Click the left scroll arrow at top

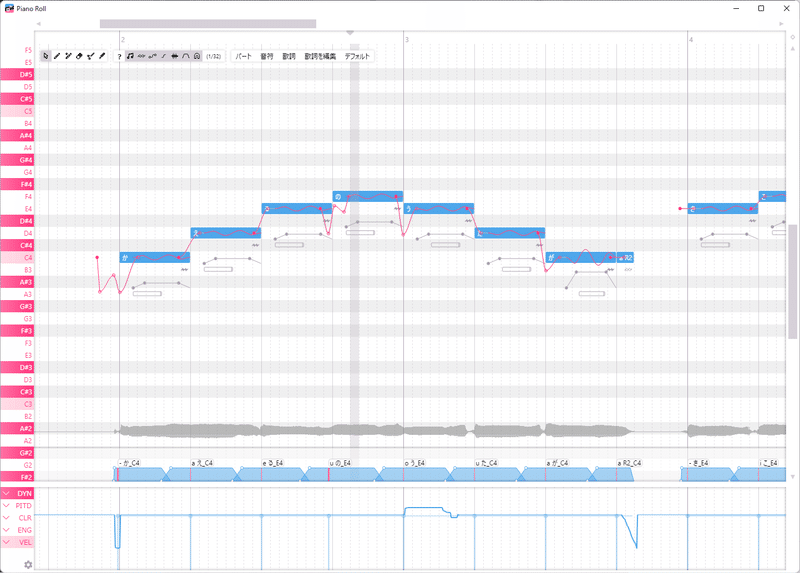[x=39, y=23]
